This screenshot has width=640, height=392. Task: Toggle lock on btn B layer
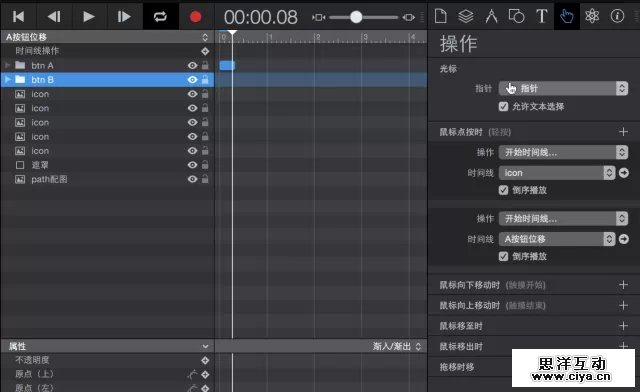[205, 80]
